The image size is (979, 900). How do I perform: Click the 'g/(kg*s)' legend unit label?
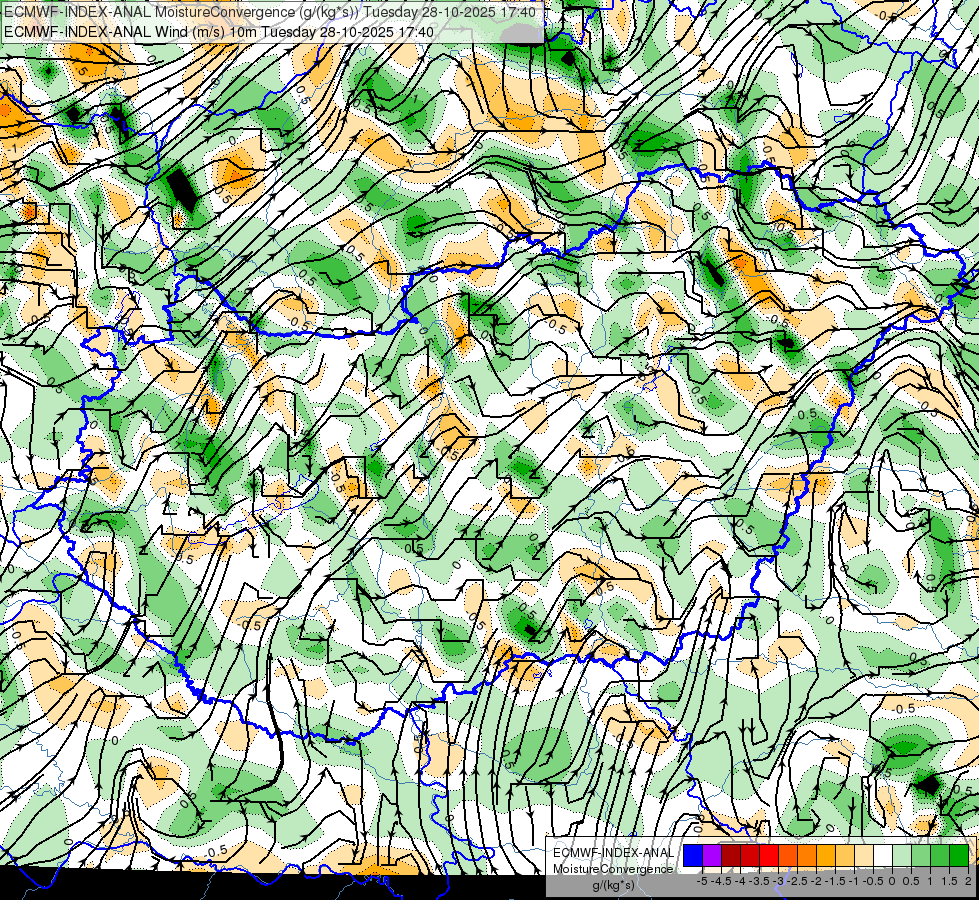613,885
